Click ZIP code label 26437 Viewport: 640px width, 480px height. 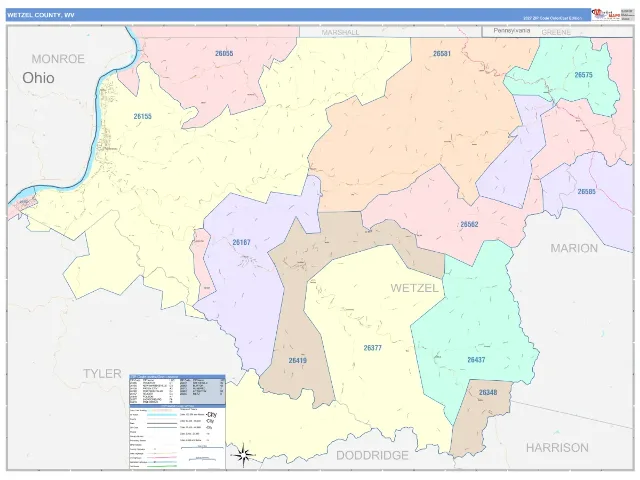click(476, 360)
